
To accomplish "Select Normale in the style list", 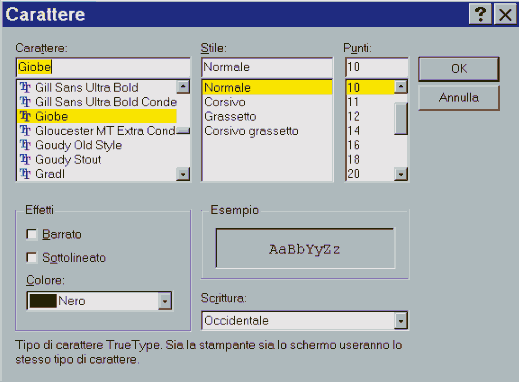I will point(267,88).
